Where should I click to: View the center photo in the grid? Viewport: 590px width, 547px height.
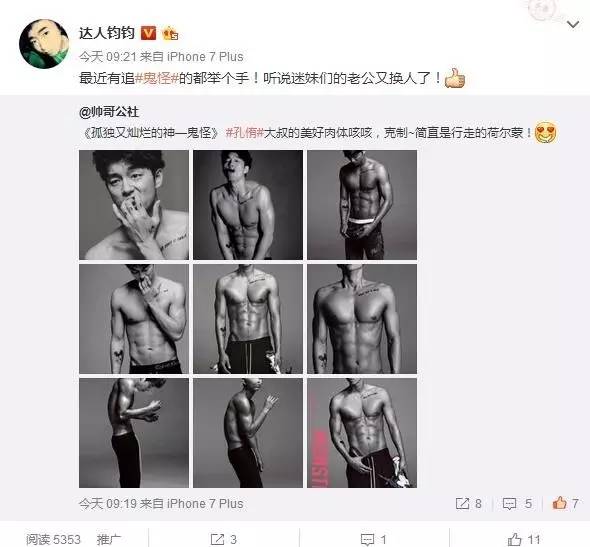248,319
